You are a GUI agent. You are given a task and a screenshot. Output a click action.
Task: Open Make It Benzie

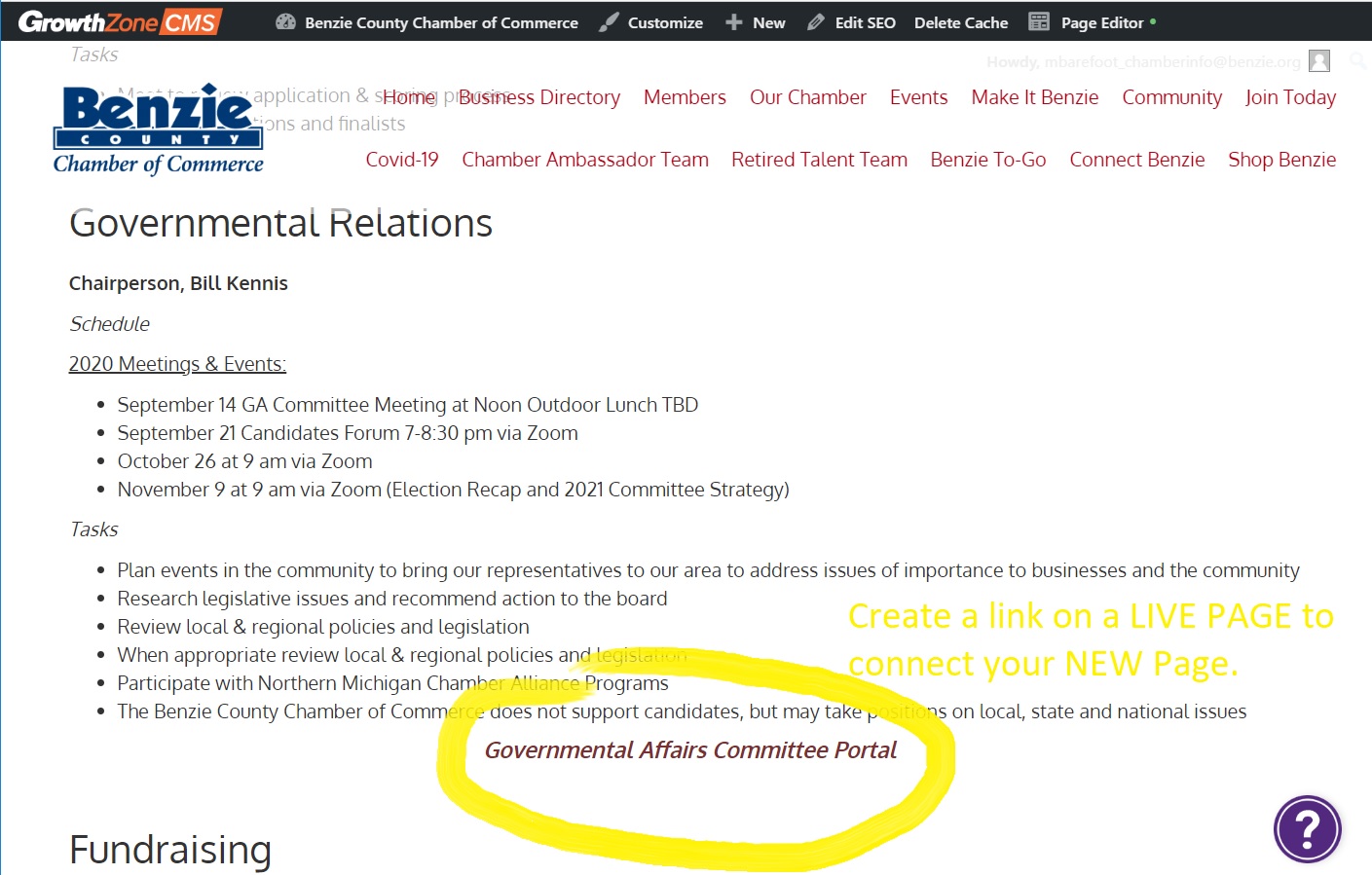coord(1035,97)
